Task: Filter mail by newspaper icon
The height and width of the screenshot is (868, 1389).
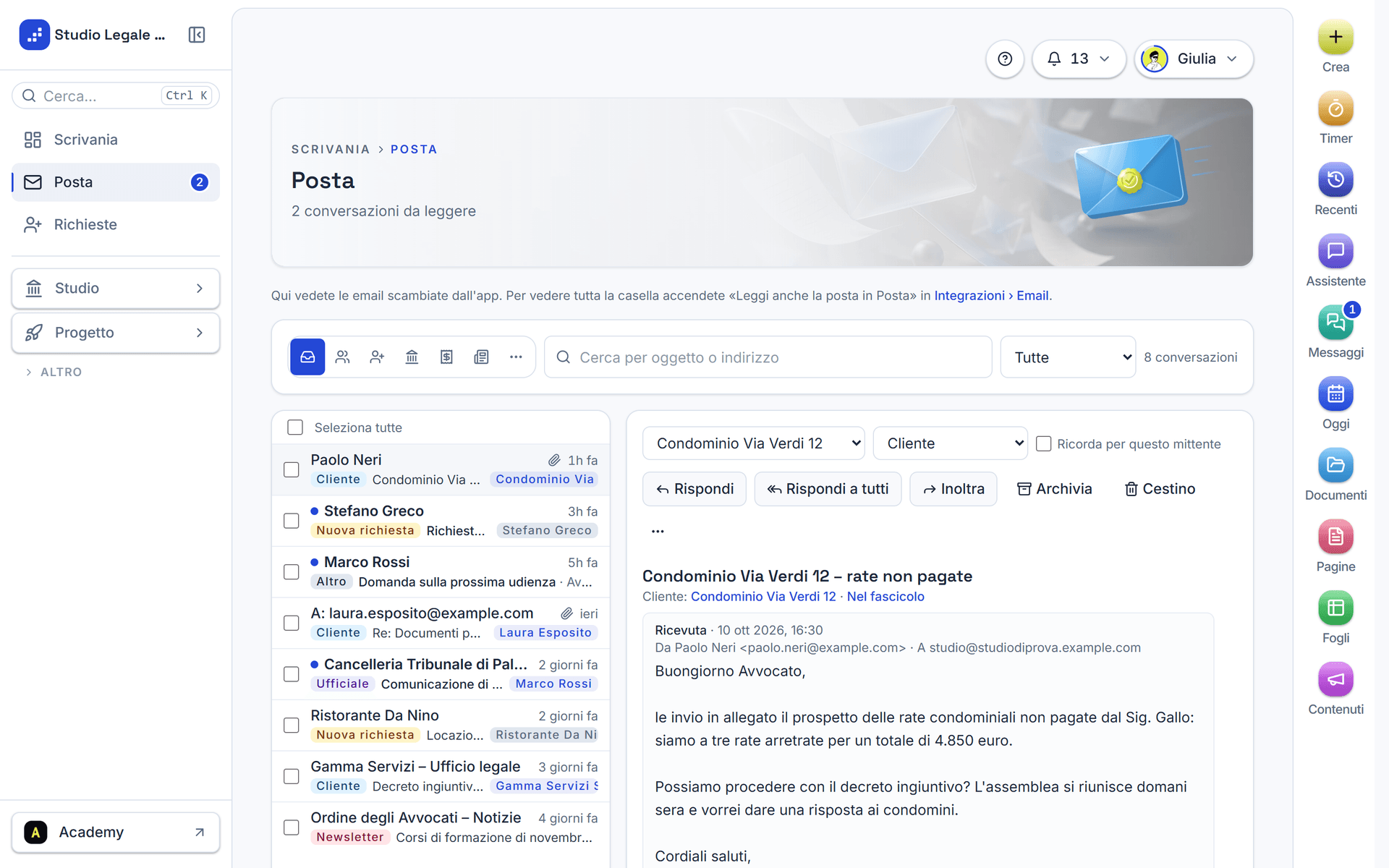Action: click(x=481, y=357)
